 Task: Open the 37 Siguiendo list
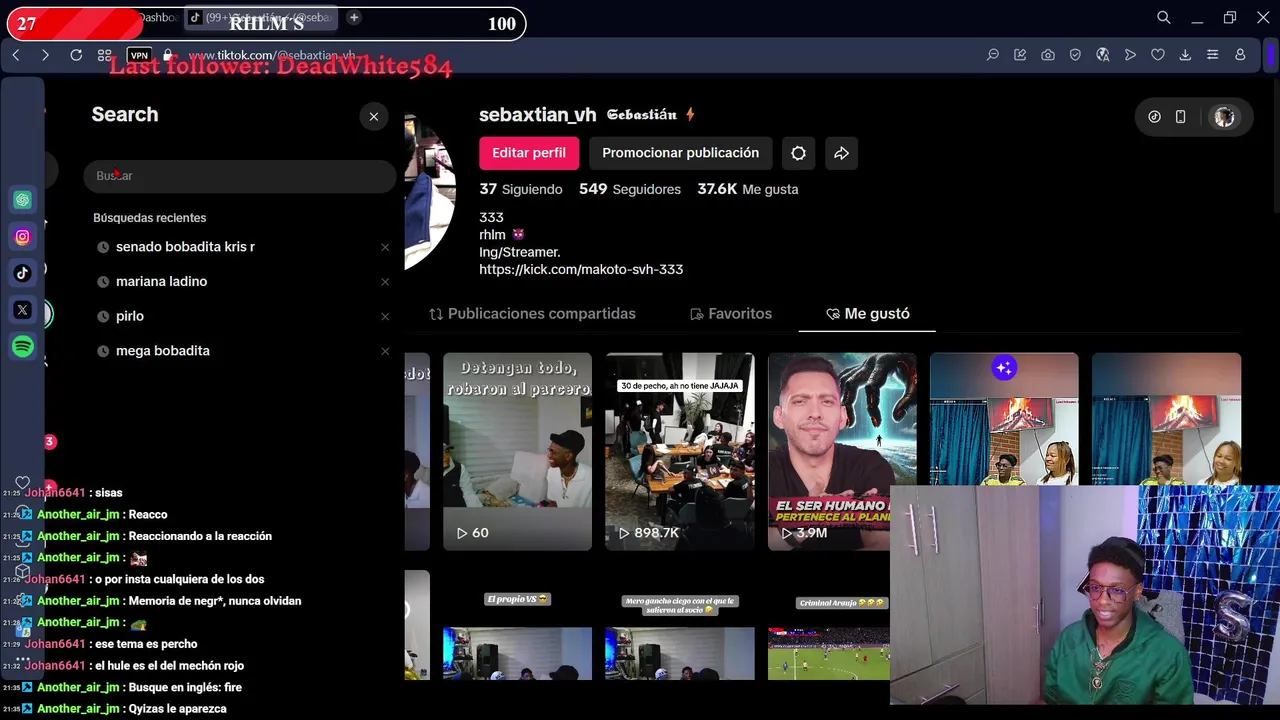pyautogui.click(x=520, y=189)
